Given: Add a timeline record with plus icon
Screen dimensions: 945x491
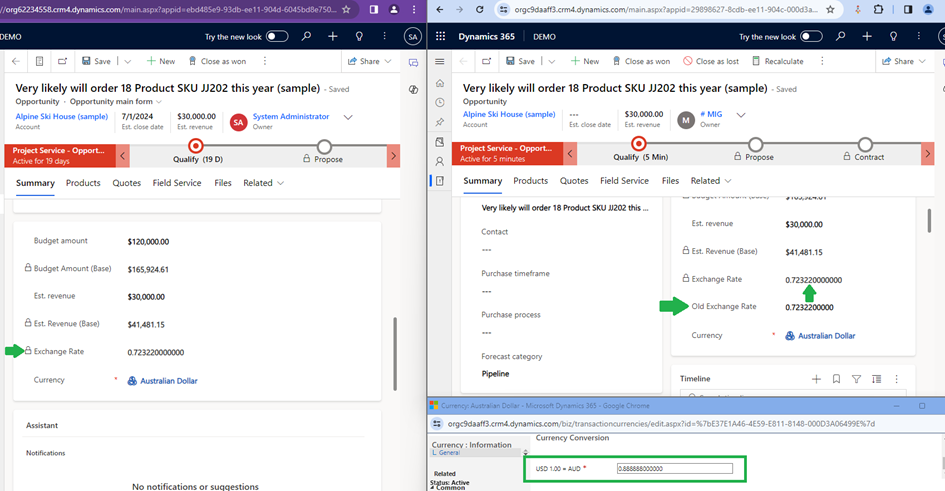Looking at the screenshot, I should (816, 379).
